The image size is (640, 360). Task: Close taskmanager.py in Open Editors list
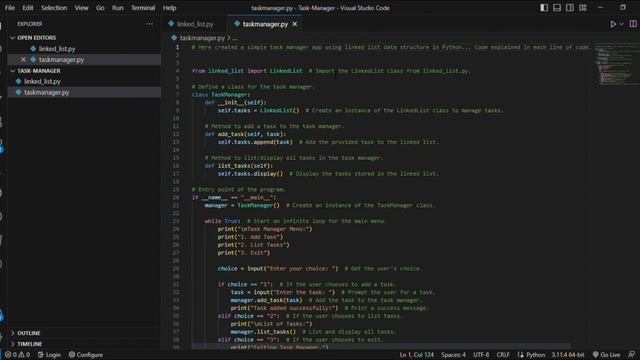point(23,60)
